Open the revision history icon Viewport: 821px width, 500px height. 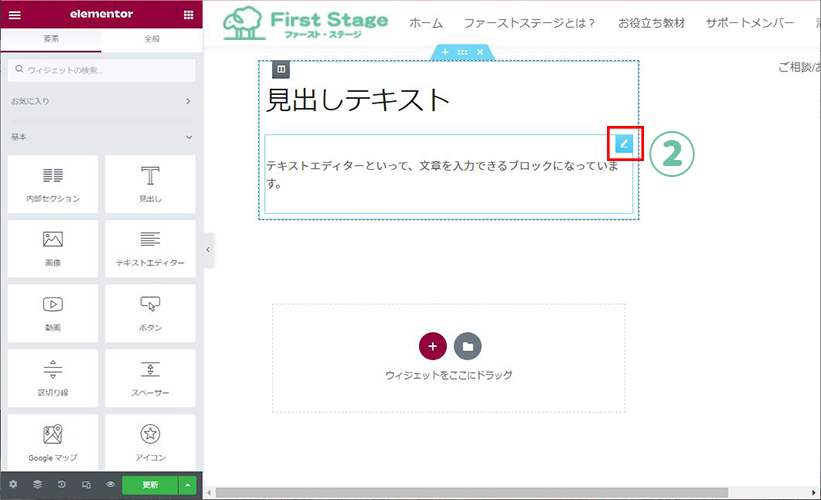[61, 485]
